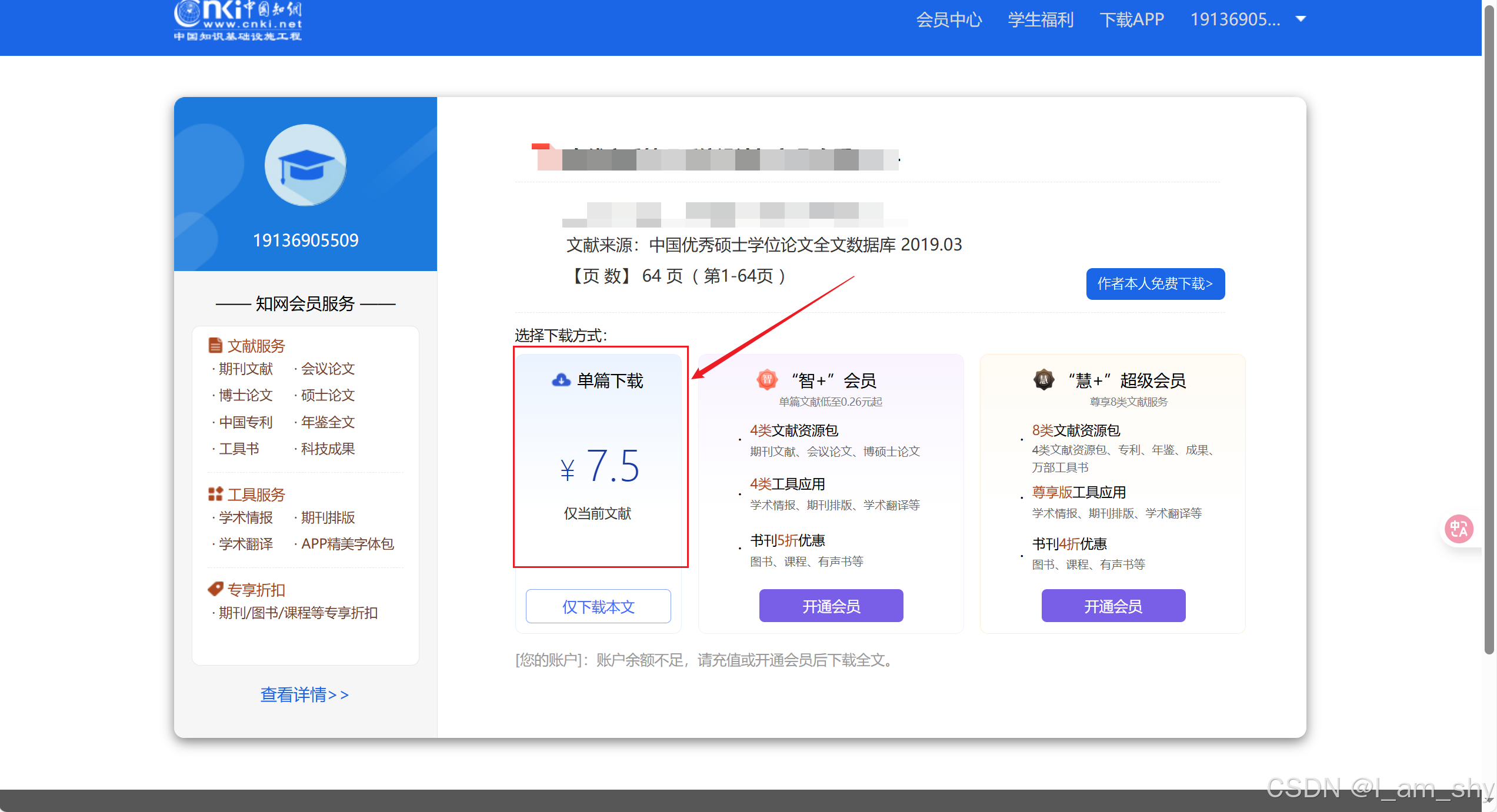This screenshot has width=1497, height=812.
Task: Open 会员中心 in the top navigation
Action: tap(949, 19)
